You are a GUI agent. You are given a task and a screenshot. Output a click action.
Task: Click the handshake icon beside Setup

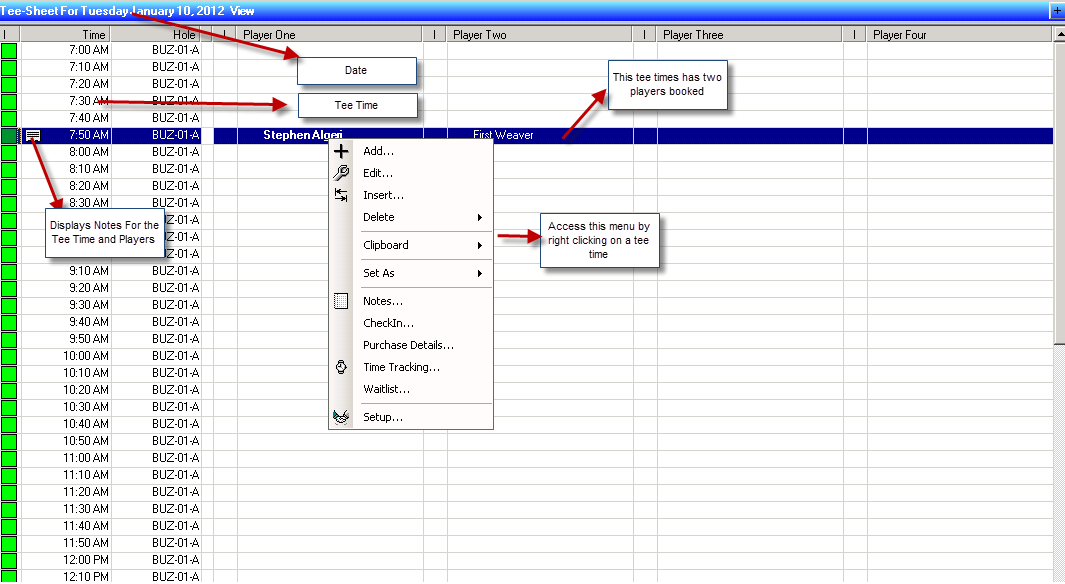[x=341, y=417]
